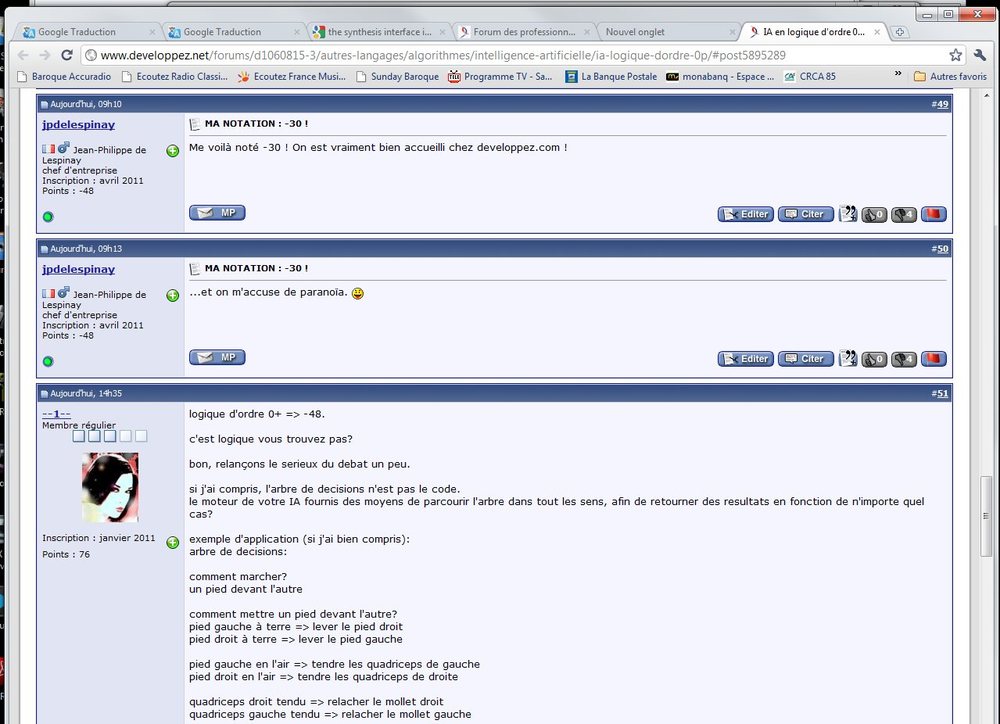Click the multi-quote icon on post #49
The height and width of the screenshot is (724, 1000).
point(847,214)
